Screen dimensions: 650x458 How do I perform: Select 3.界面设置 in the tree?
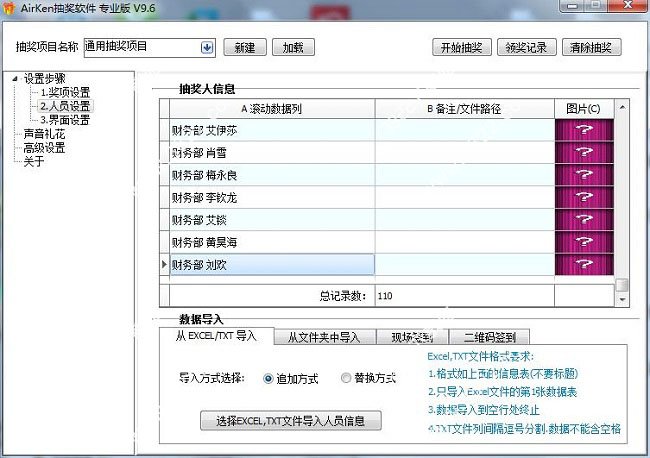(x=65, y=120)
